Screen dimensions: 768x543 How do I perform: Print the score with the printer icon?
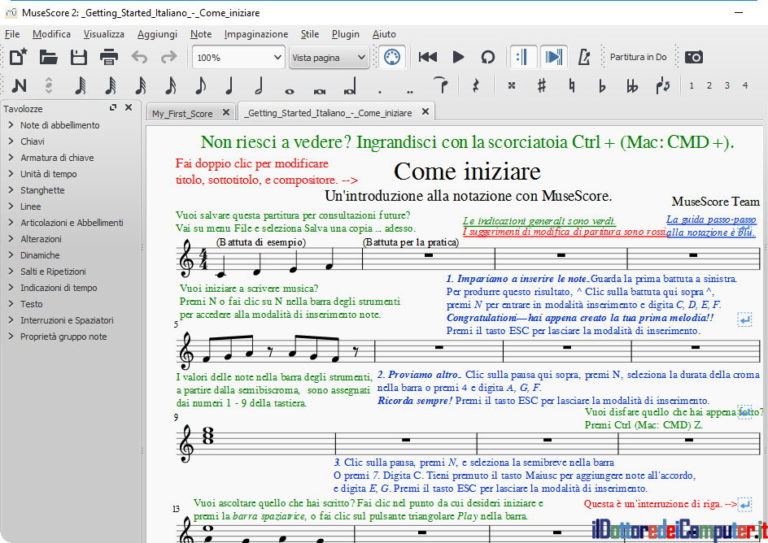[x=109, y=57]
